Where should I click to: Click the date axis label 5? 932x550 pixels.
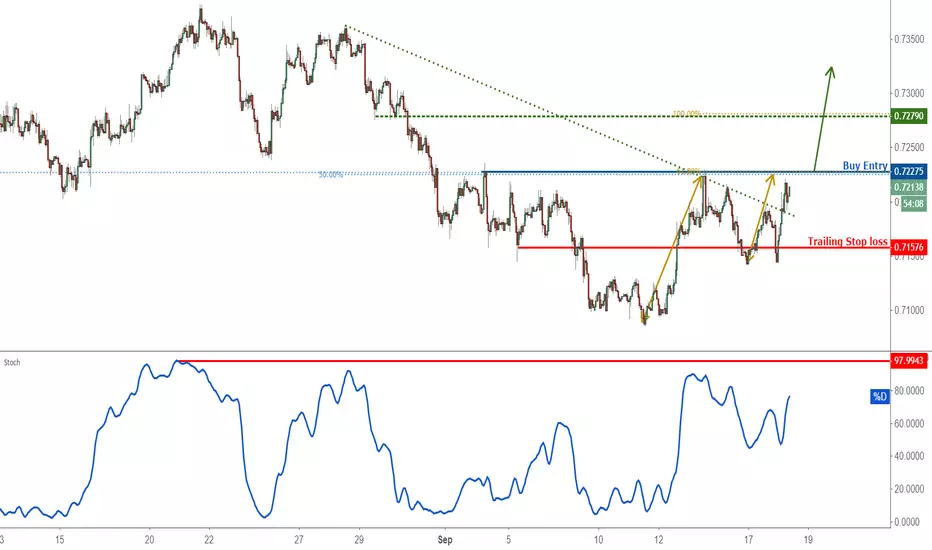tap(508, 540)
